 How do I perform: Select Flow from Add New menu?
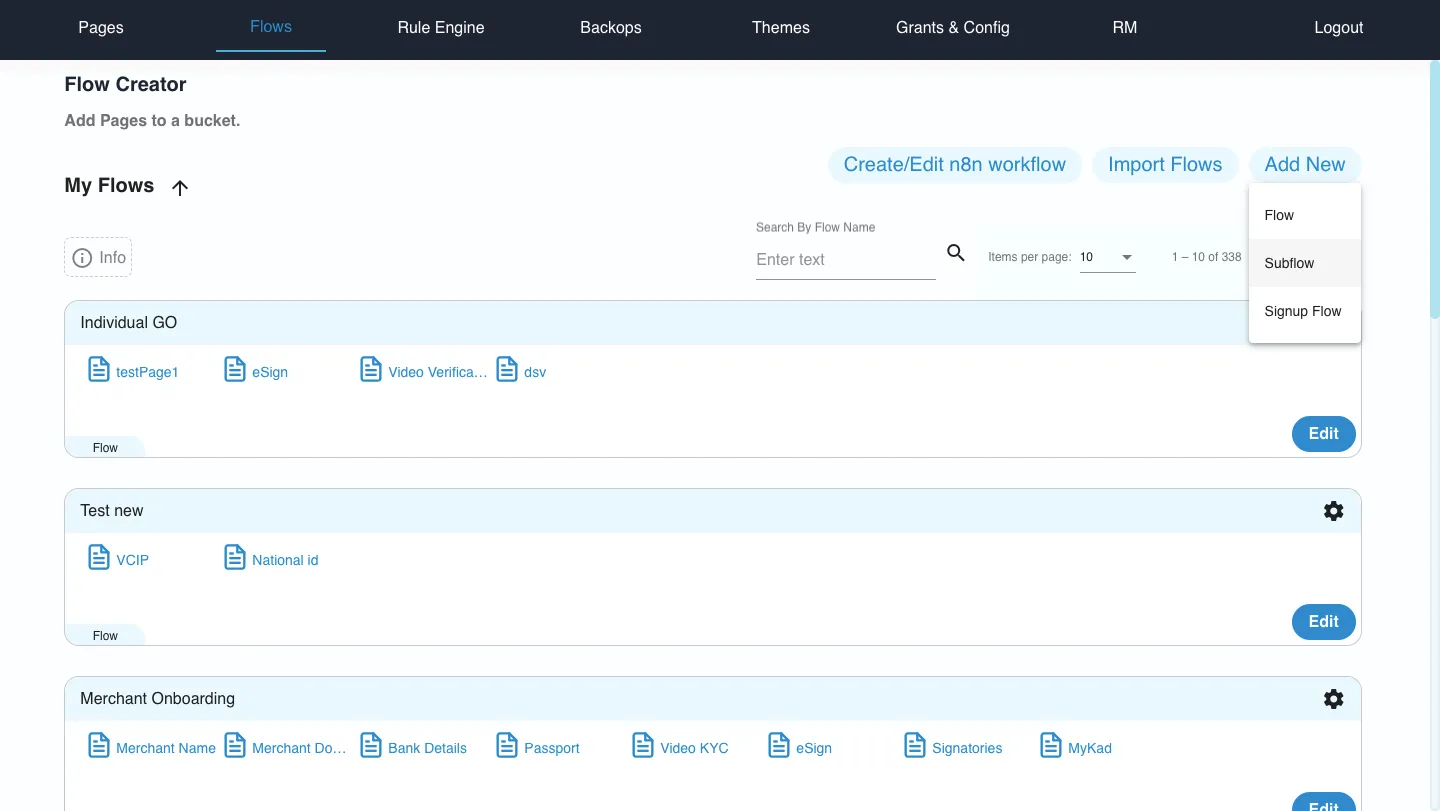pos(1305,215)
